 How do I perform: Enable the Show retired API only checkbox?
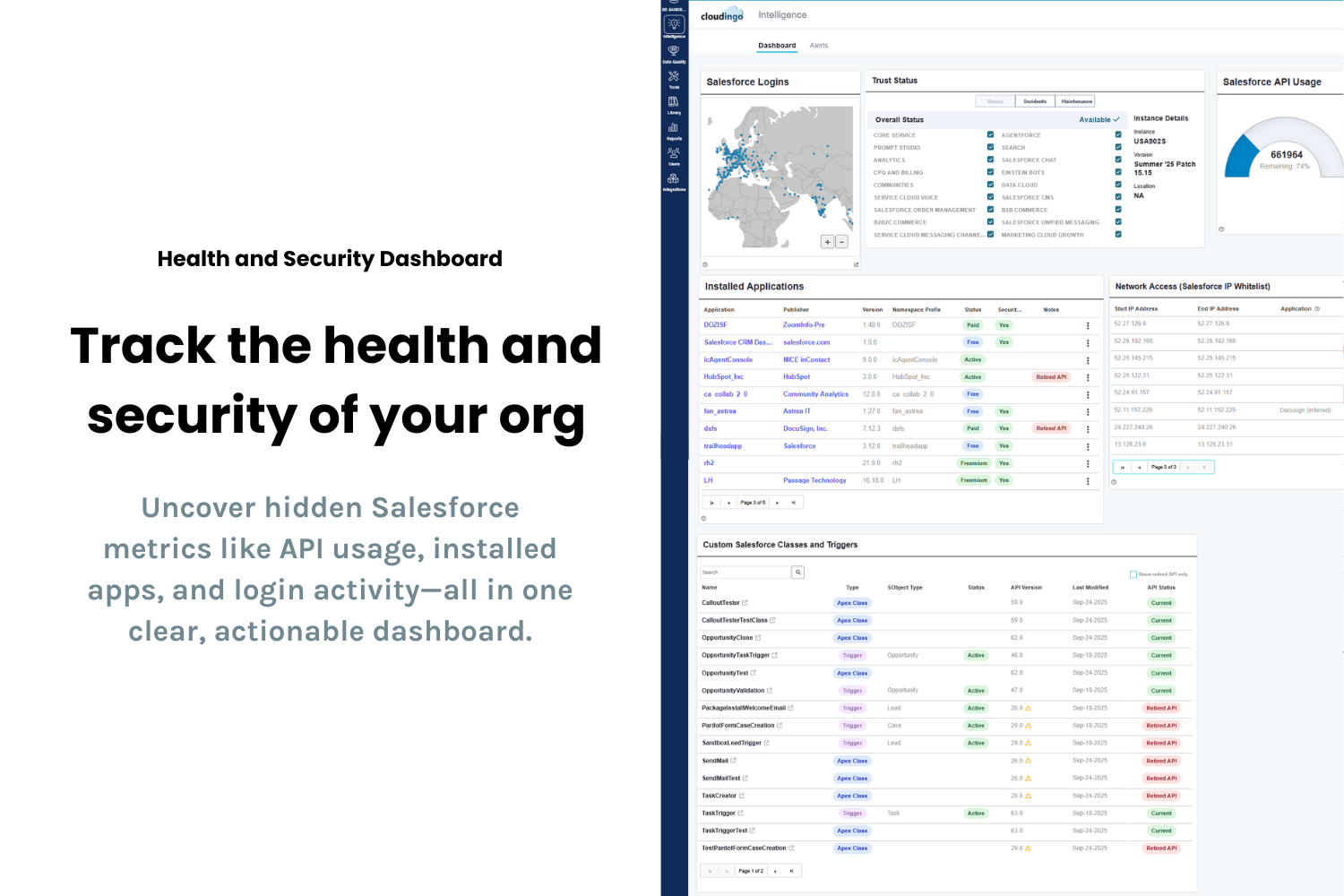1133,574
